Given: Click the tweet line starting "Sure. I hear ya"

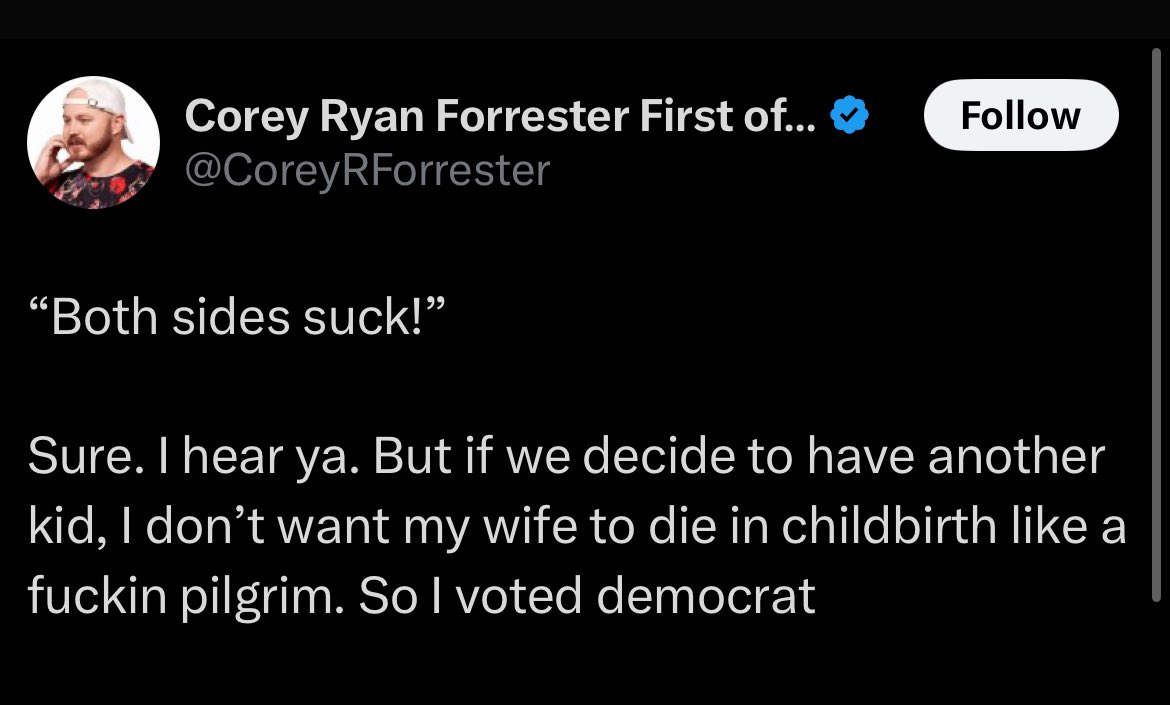Looking at the screenshot, I should tap(566, 457).
